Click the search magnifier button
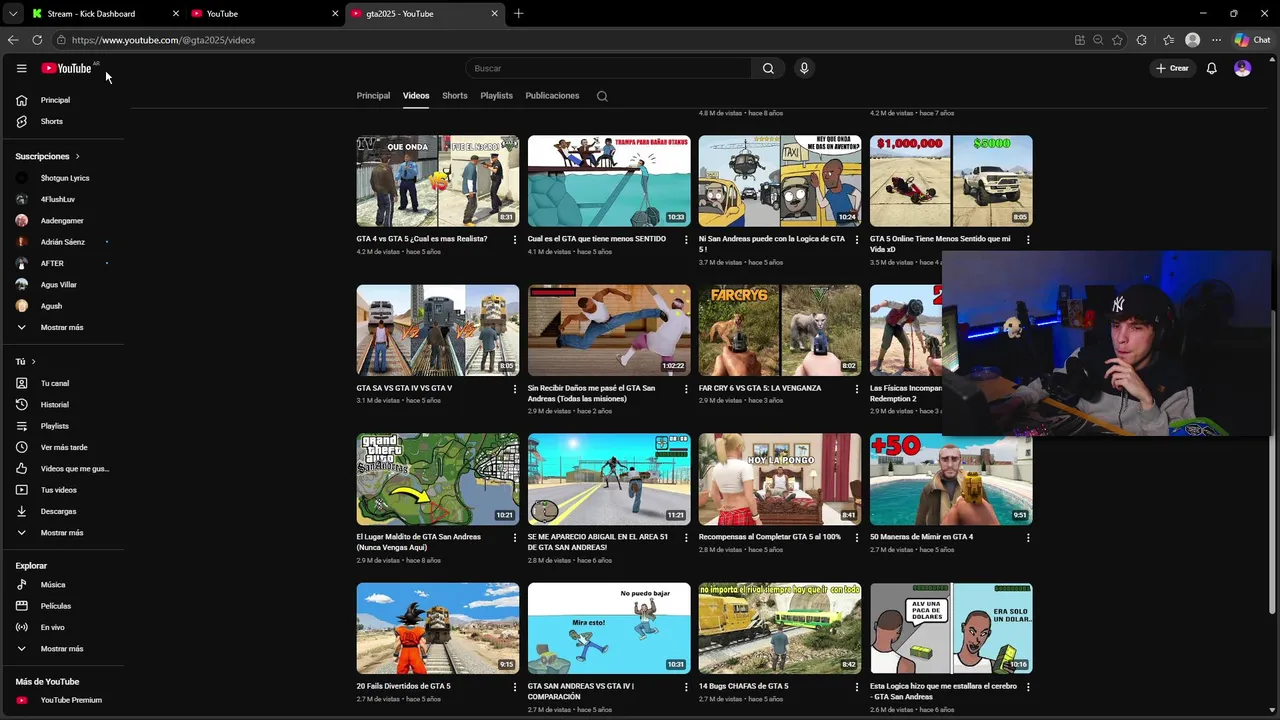This screenshot has height=720, width=1280. 768,68
